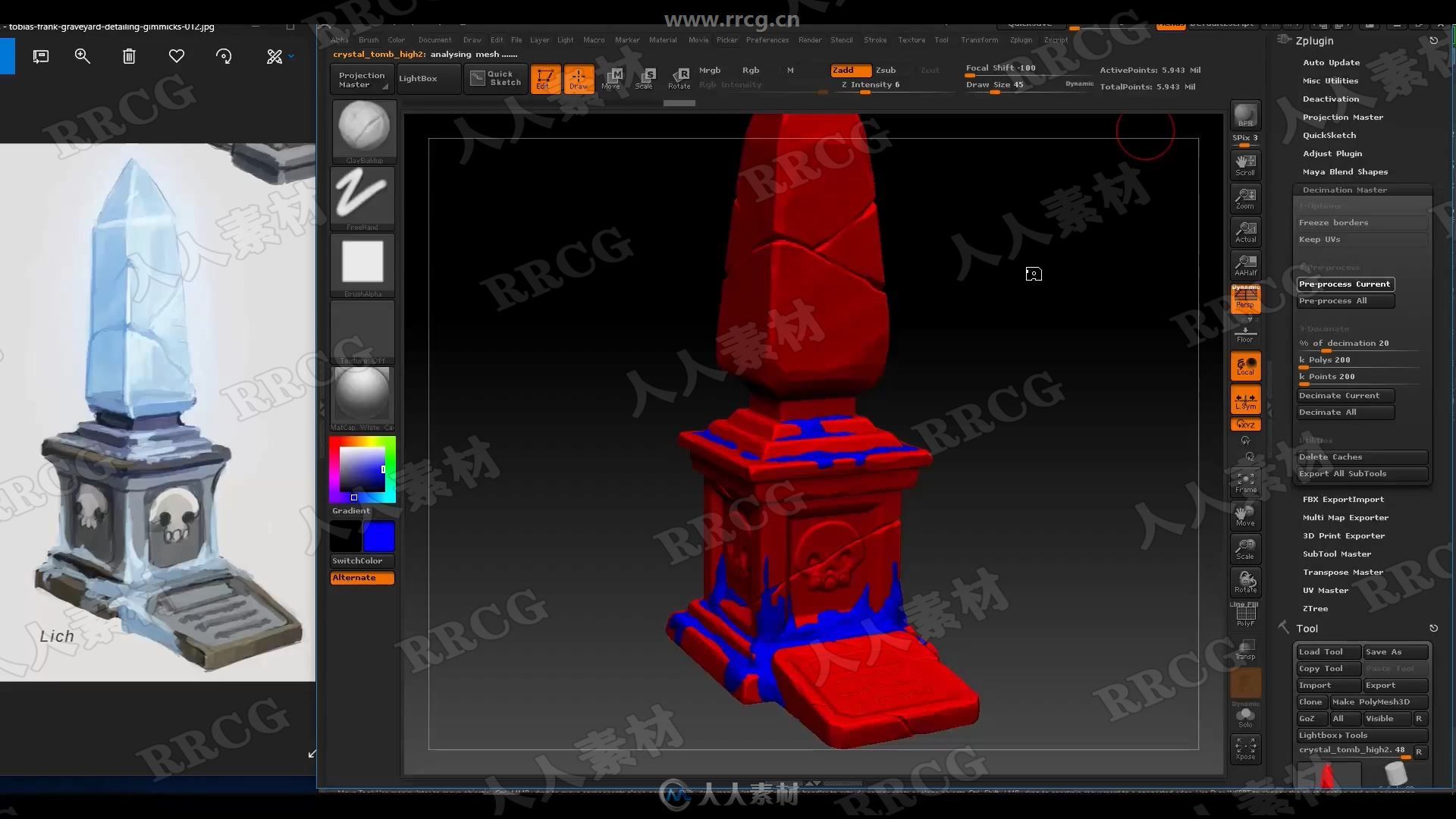Viewport: 1456px width, 819px height.
Task: Open the Tool menu from menu bar
Action: (940, 39)
